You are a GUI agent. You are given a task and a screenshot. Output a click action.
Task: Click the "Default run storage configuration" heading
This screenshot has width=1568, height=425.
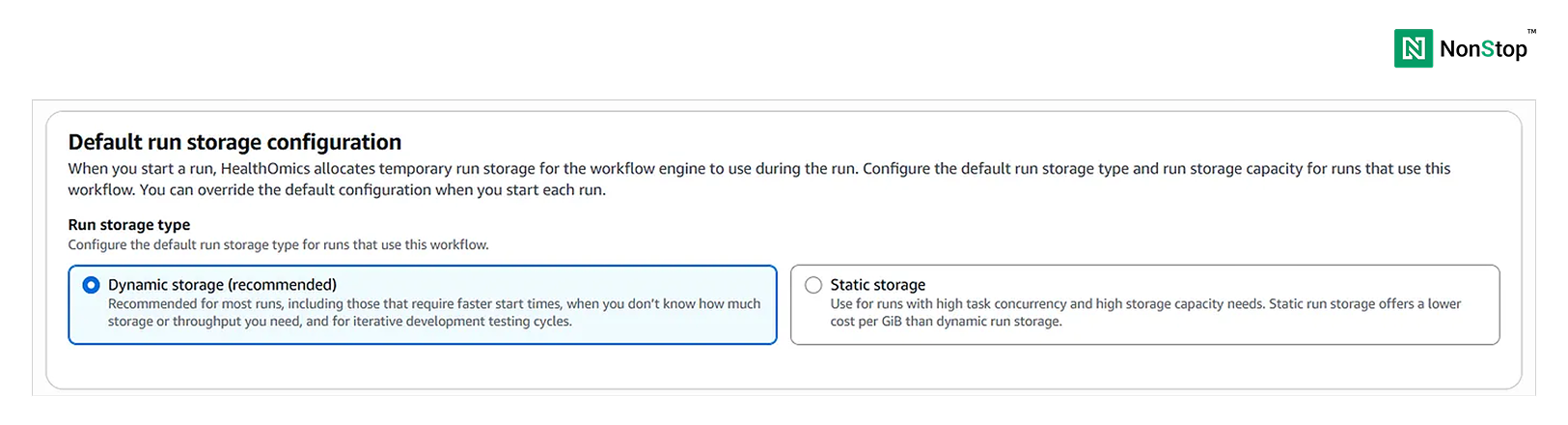[x=234, y=142]
